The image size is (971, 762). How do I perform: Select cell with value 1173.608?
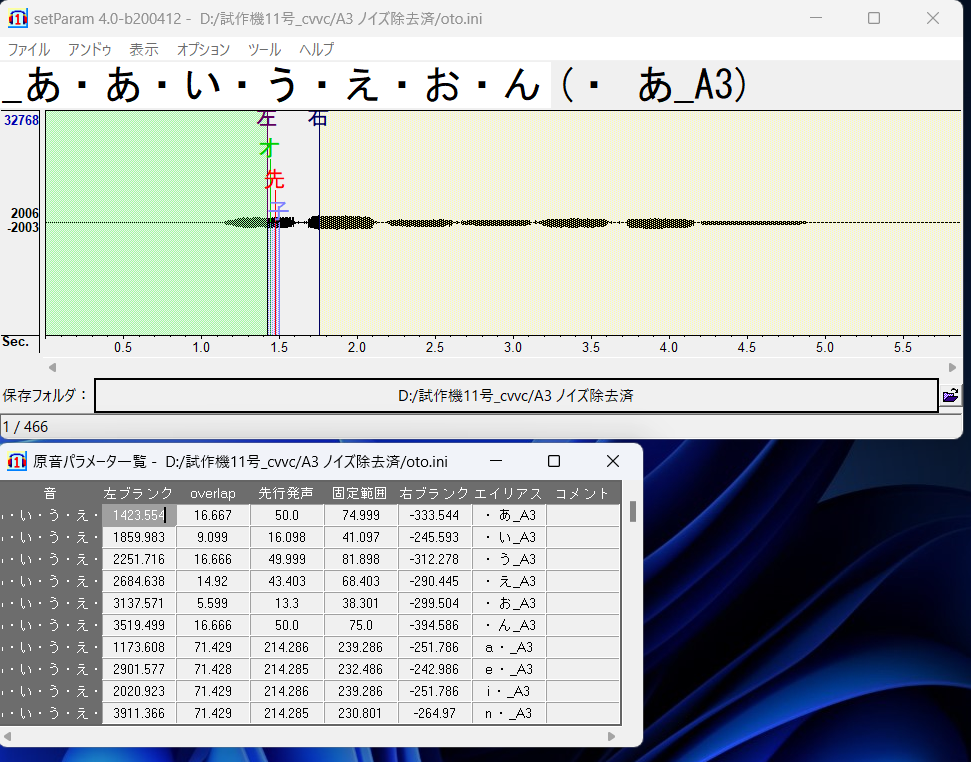click(x=139, y=647)
